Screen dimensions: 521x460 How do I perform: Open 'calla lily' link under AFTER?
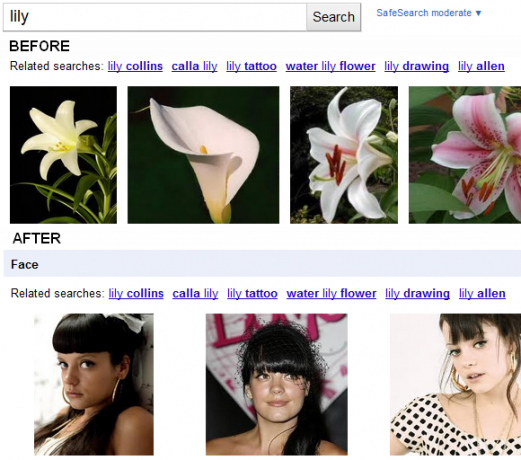tap(195, 294)
